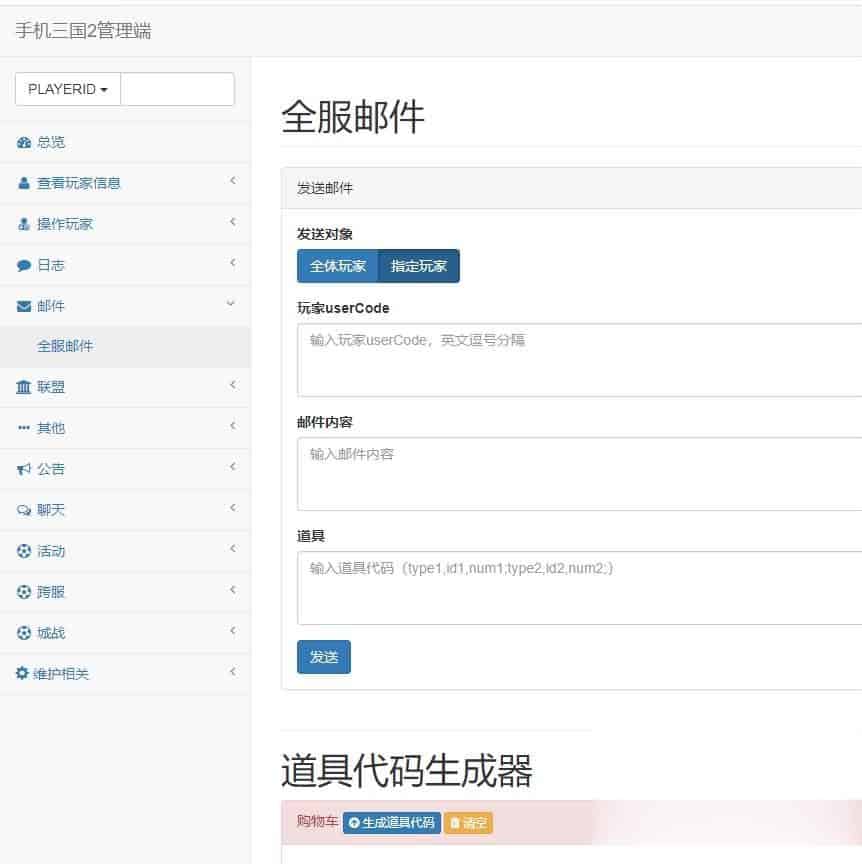Focus the 玩家userCode text area
This screenshot has width=862, height=864.
pyautogui.click(x=579, y=360)
